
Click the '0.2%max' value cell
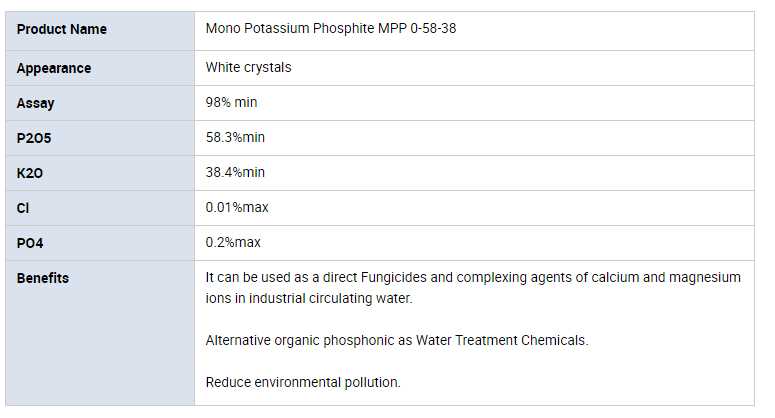click(233, 243)
